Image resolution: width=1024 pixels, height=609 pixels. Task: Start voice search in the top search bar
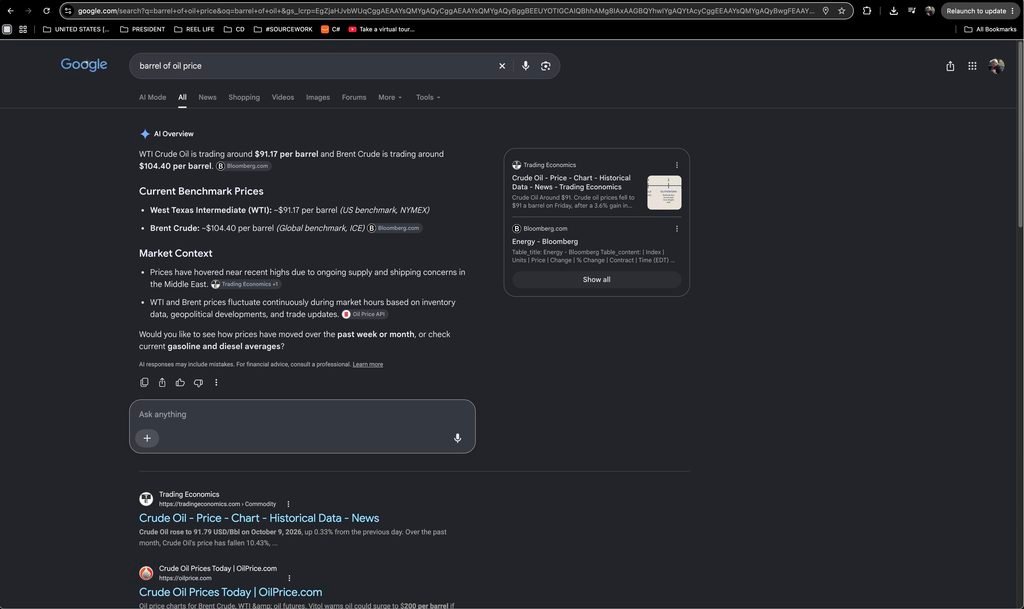525,66
